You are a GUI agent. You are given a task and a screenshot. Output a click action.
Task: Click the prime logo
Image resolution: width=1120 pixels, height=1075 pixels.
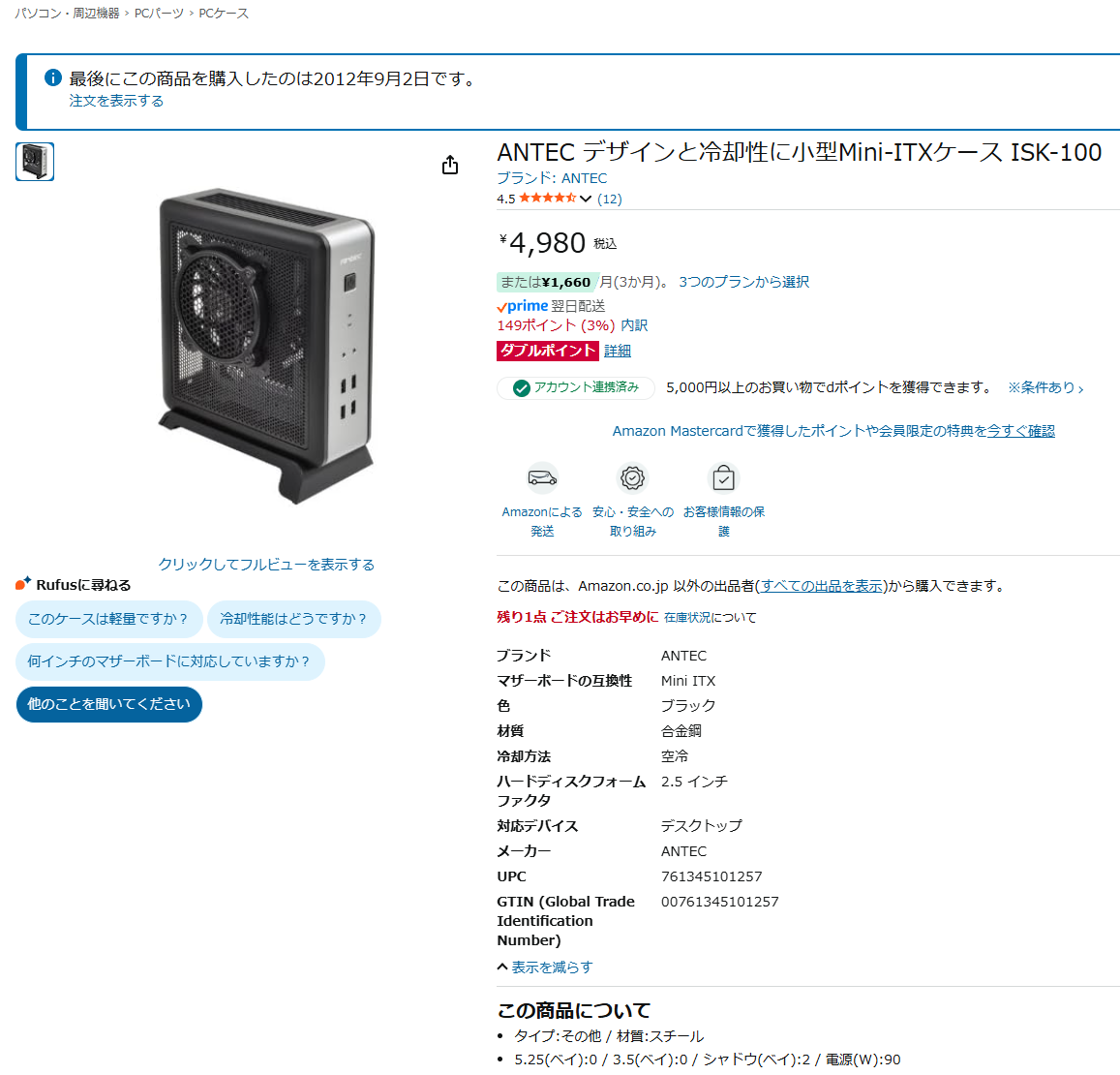click(523, 306)
